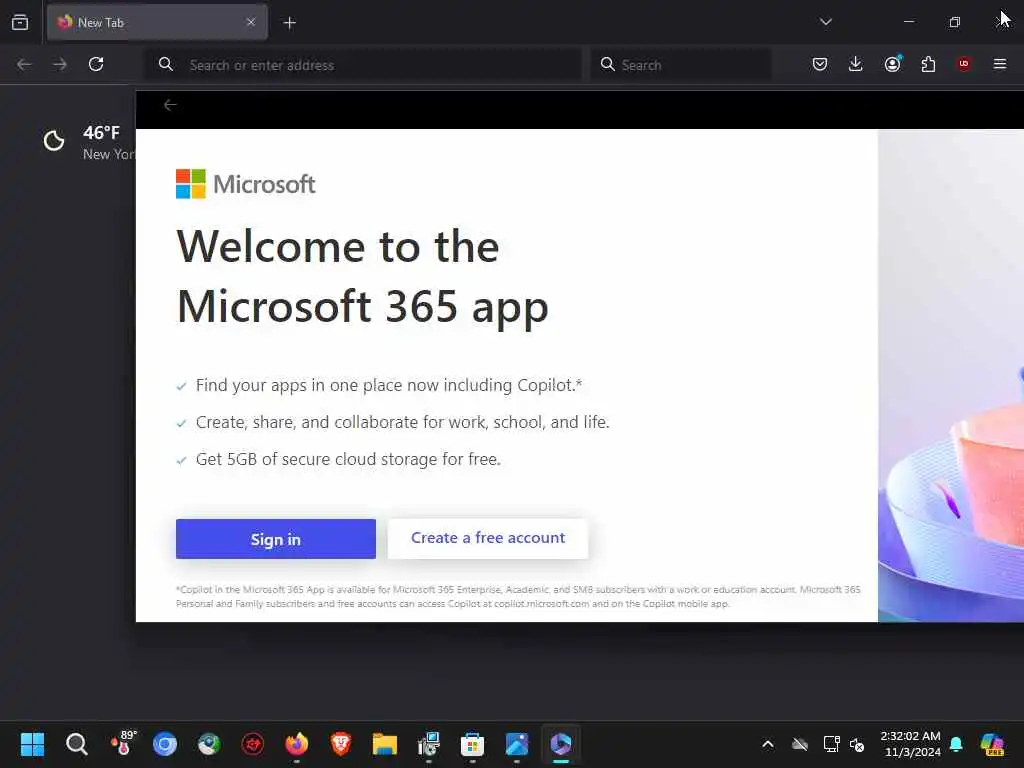Minimize the Firefox window
Viewport: 1024px width, 768px height.
tap(908, 22)
